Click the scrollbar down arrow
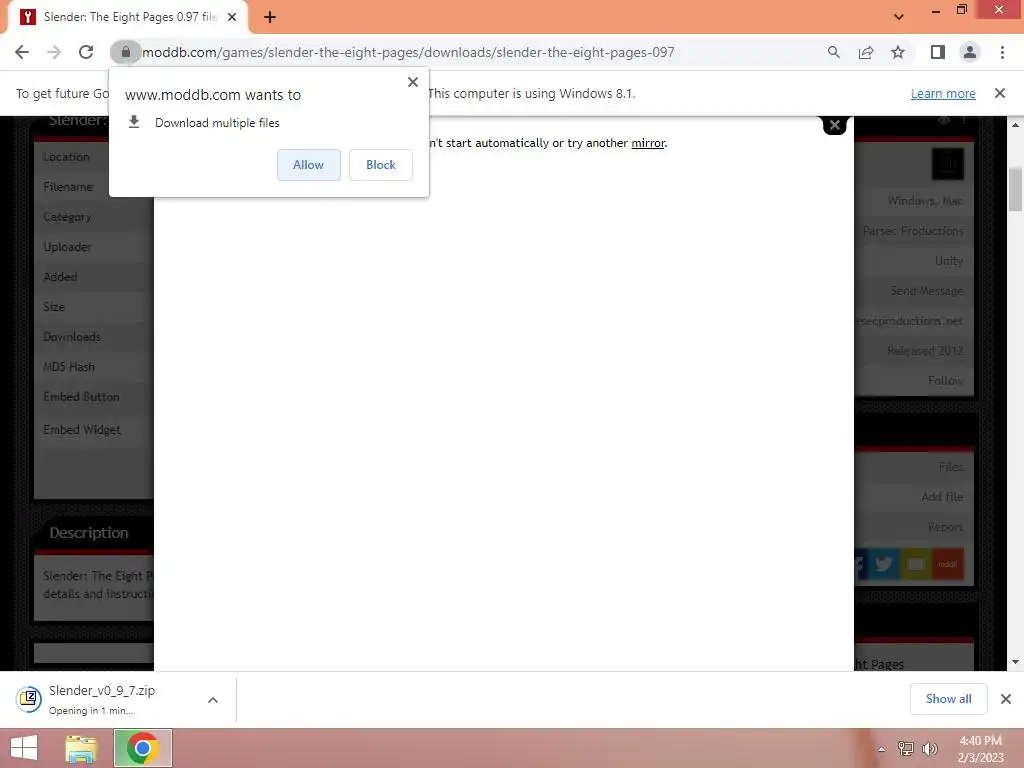This screenshot has height=768, width=1024. (1015, 662)
